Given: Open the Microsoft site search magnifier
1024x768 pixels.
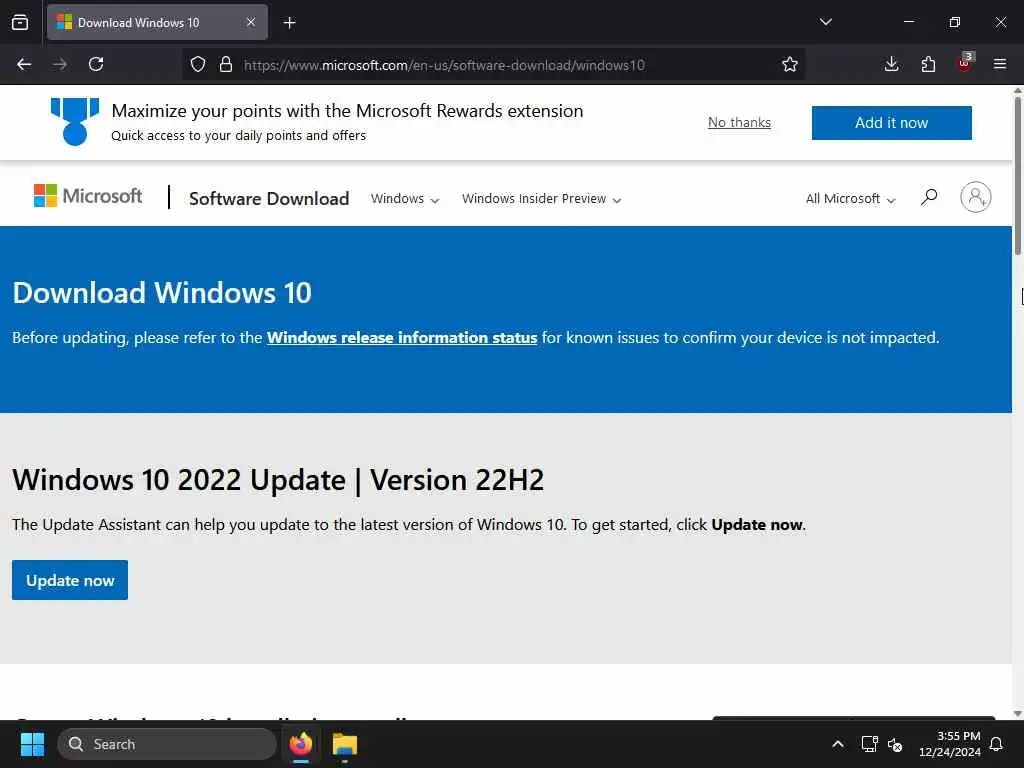Looking at the screenshot, I should coord(929,197).
